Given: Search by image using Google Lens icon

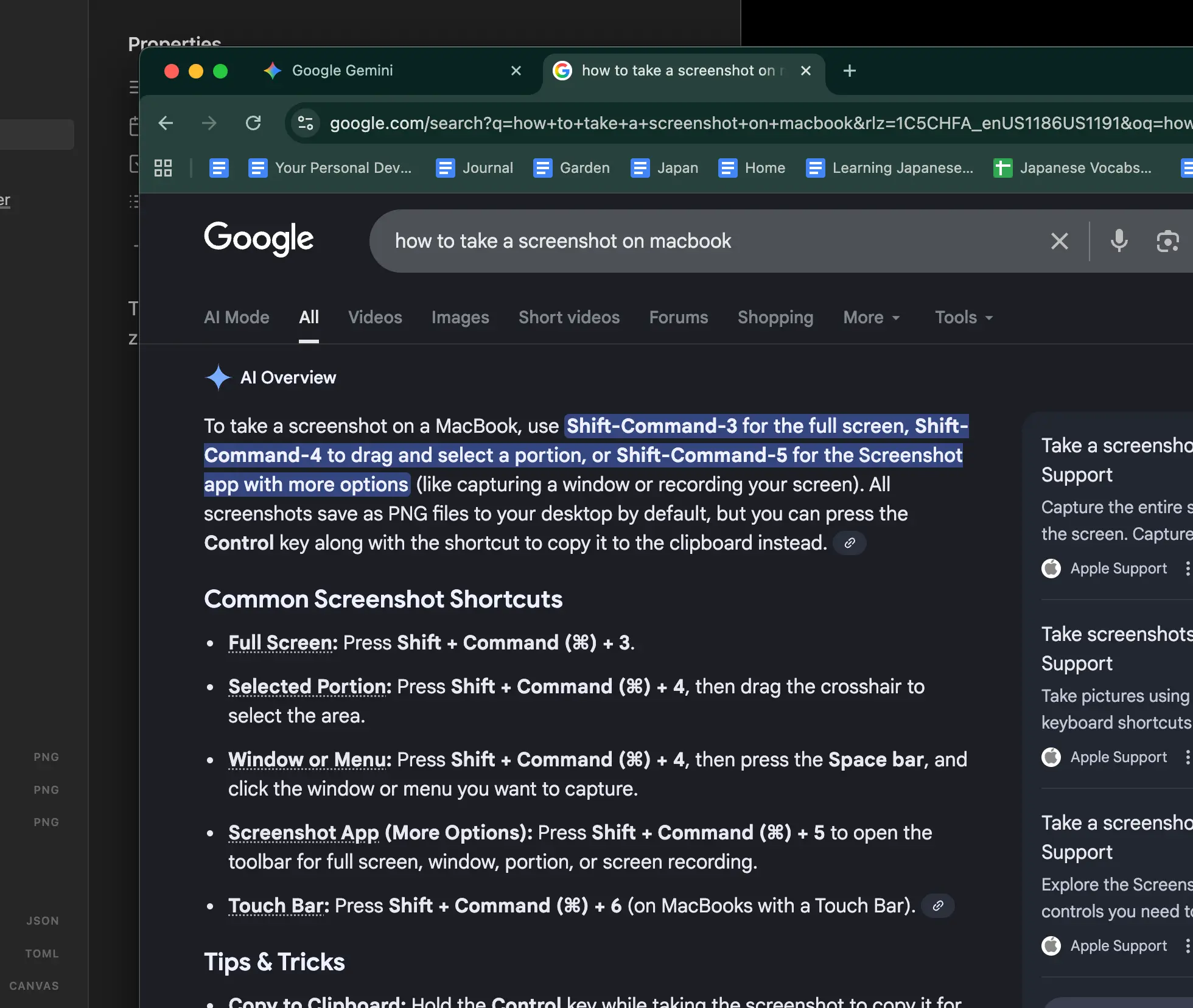Looking at the screenshot, I should [x=1167, y=241].
